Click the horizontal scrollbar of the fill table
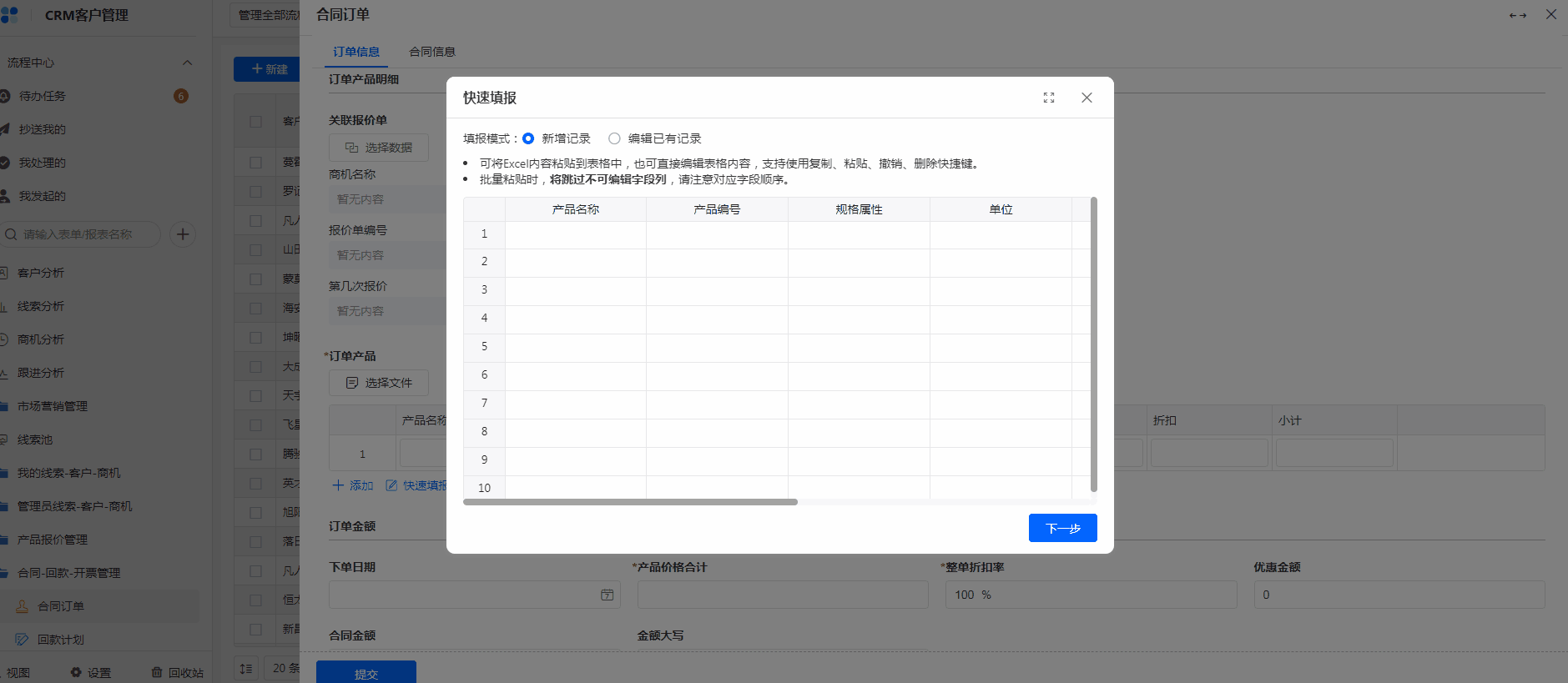The height and width of the screenshot is (683, 1568). point(630,502)
